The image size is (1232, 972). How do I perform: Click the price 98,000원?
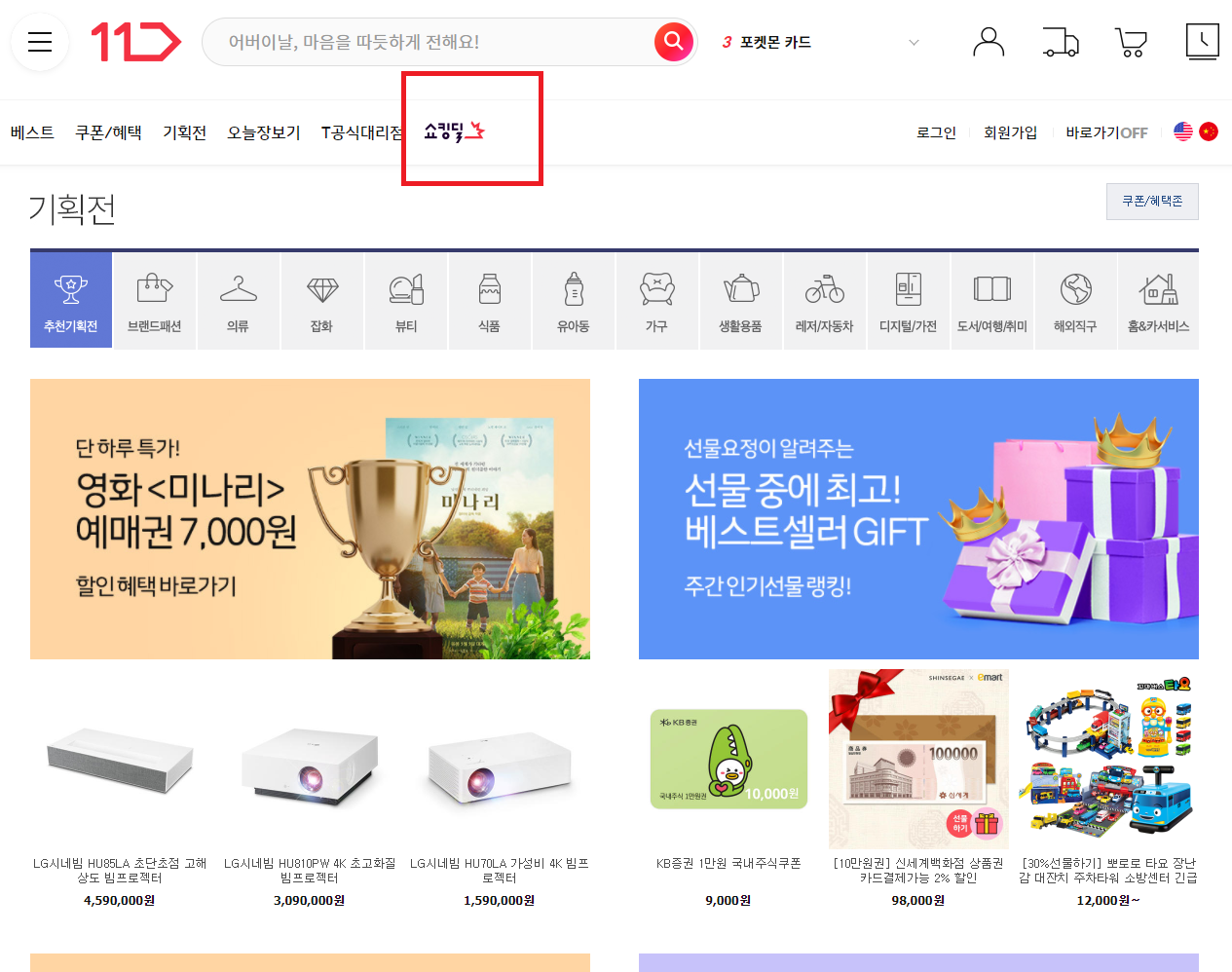918,901
